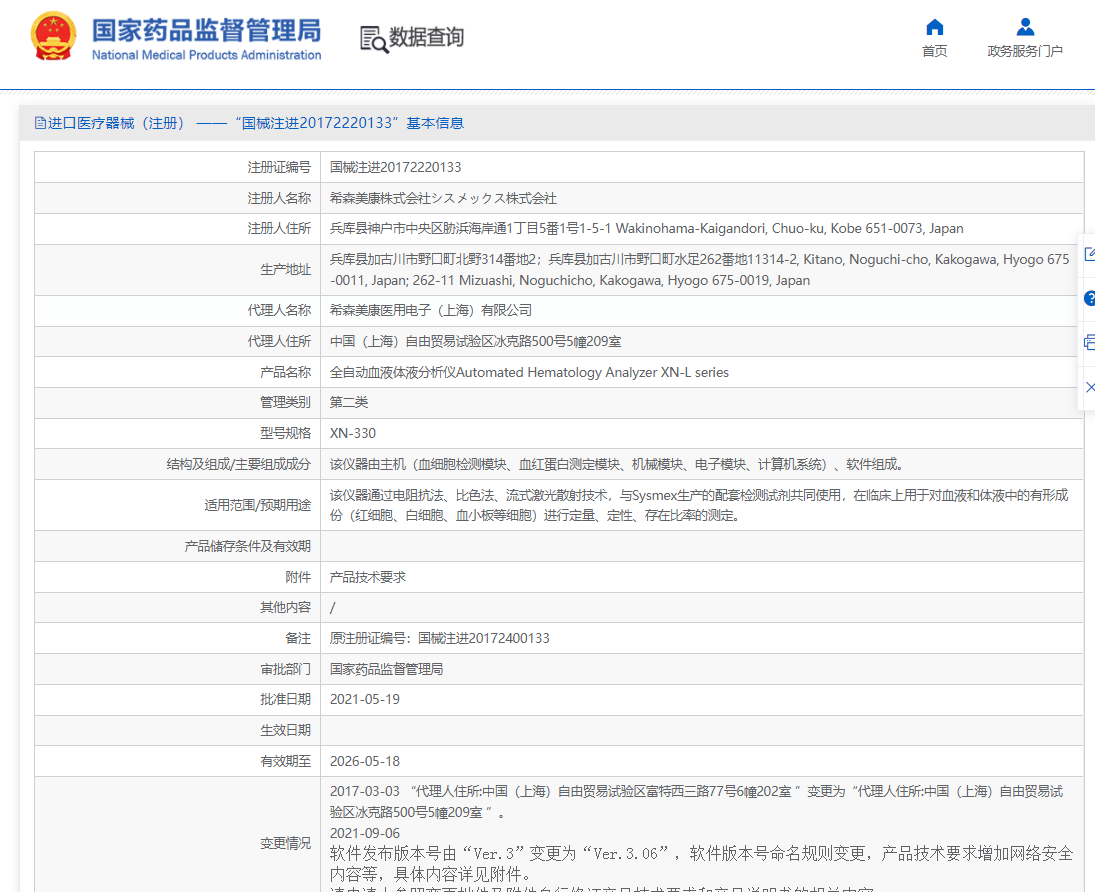The image size is (1095, 892).
Task: Click the edit/feedback icon in side toolbar
Action: click(x=1089, y=254)
